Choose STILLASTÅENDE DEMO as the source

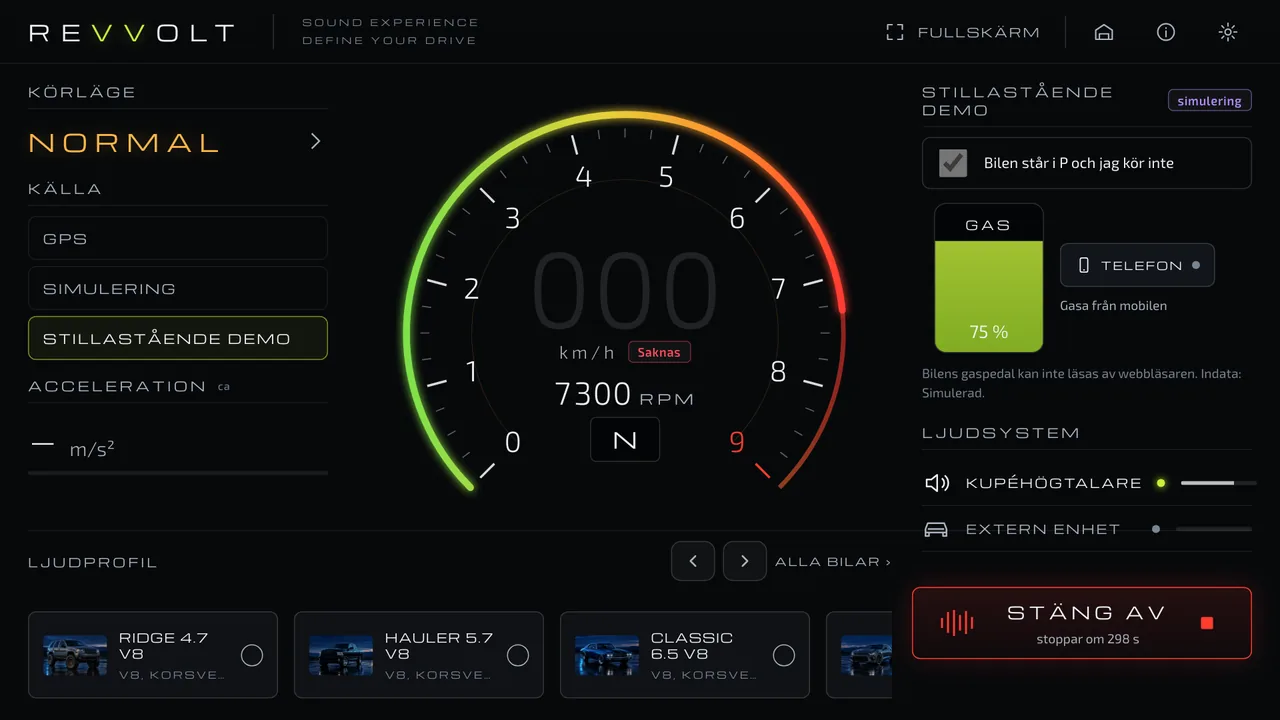(178, 338)
